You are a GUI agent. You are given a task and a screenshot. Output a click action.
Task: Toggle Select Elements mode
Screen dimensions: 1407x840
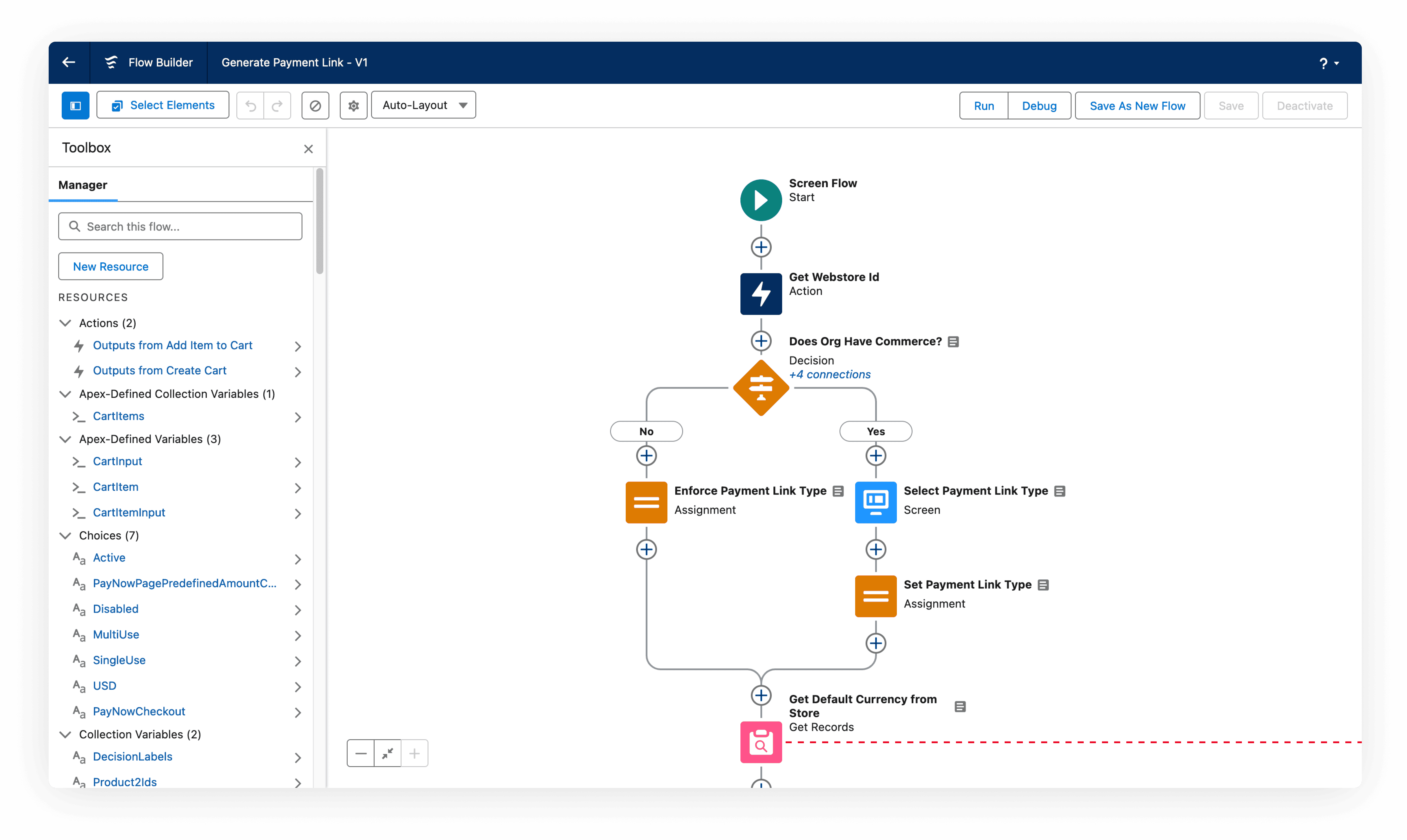coord(163,105)
